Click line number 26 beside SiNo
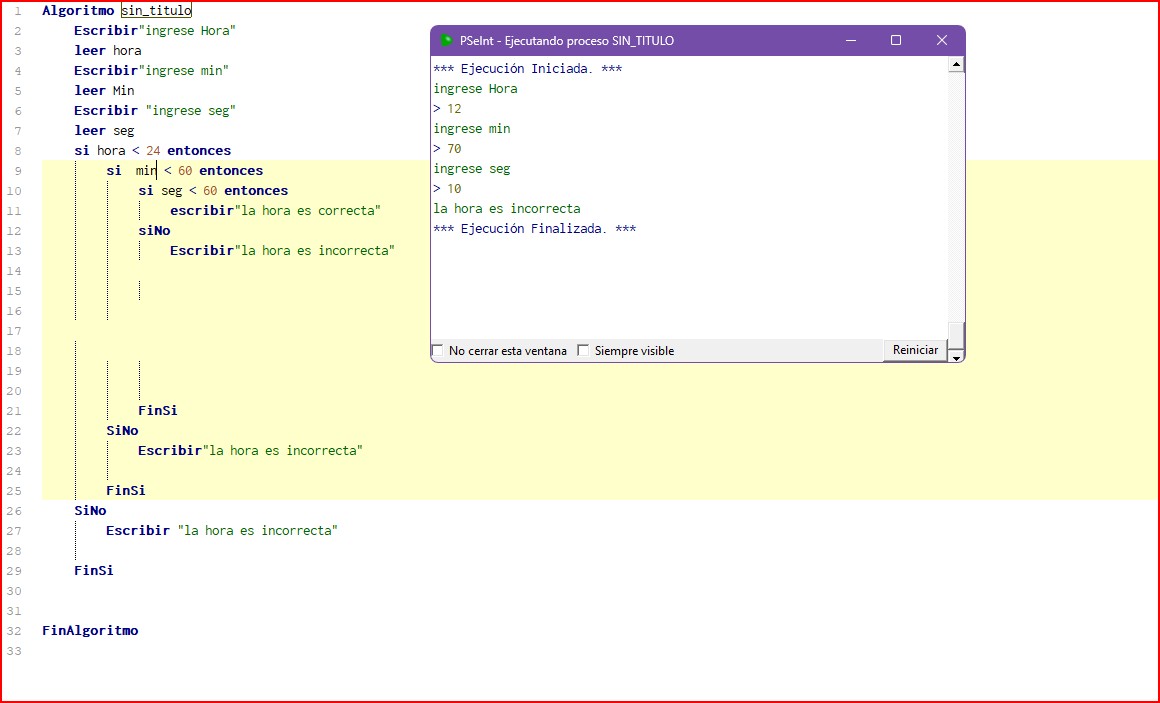Screen dimensions: 1160x703 pyautogui.click(x=14, y=511)
